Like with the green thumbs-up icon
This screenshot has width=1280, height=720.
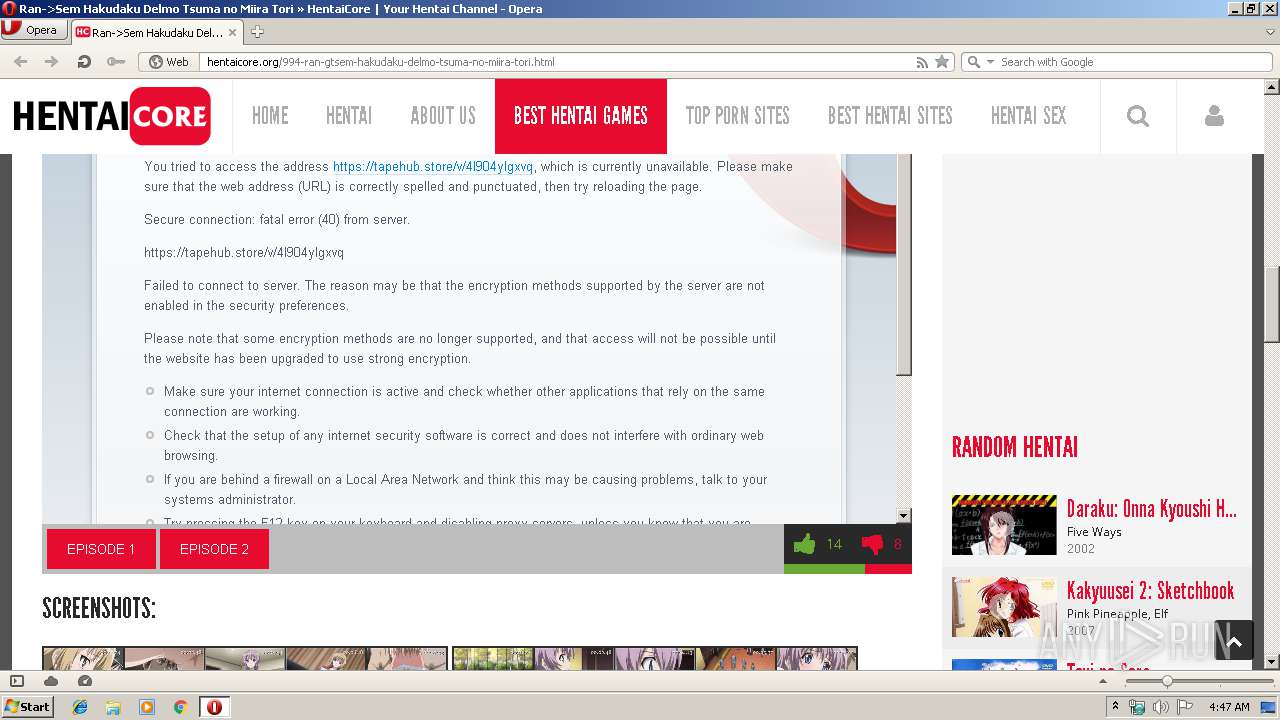(x=804, y=545)
